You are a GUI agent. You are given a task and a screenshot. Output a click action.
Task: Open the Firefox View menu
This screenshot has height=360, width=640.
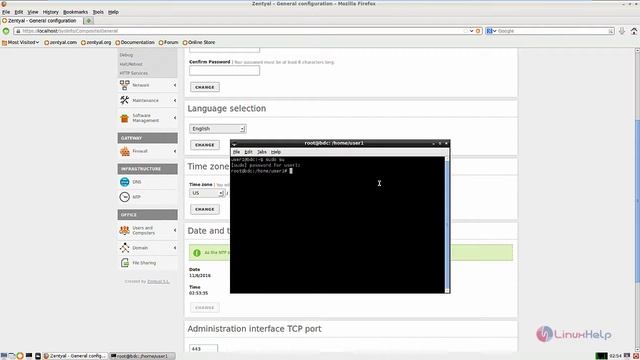pos(33,12)
